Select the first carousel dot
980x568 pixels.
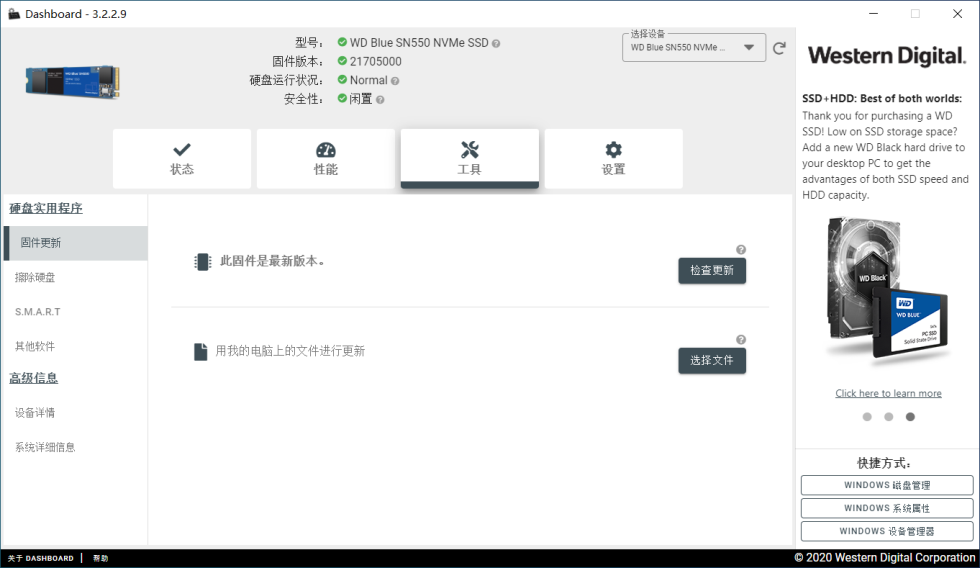(867, 417)
